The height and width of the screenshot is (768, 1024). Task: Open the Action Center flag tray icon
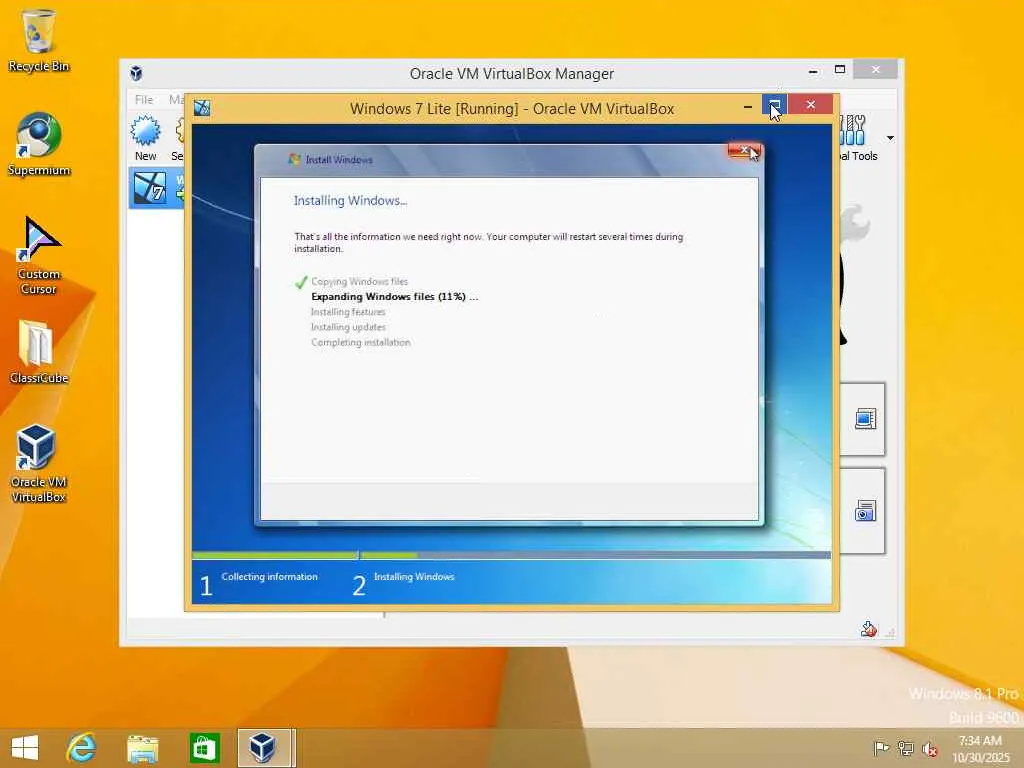[881, 748]
